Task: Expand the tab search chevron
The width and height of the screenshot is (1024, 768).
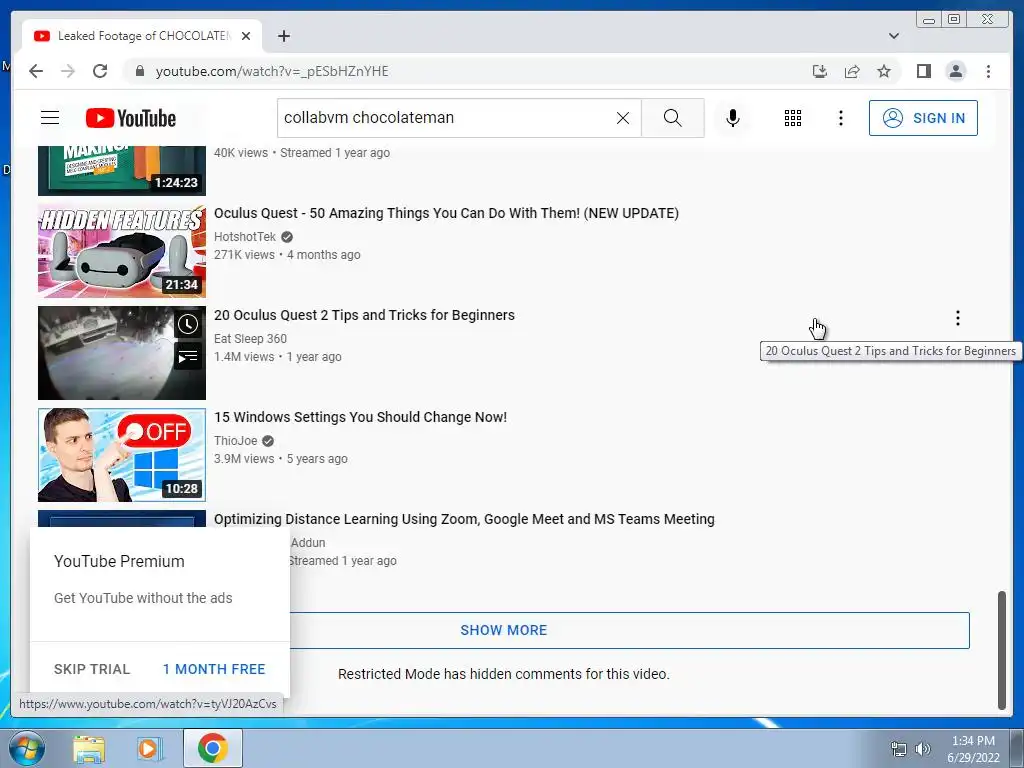Action: point(893,36)
